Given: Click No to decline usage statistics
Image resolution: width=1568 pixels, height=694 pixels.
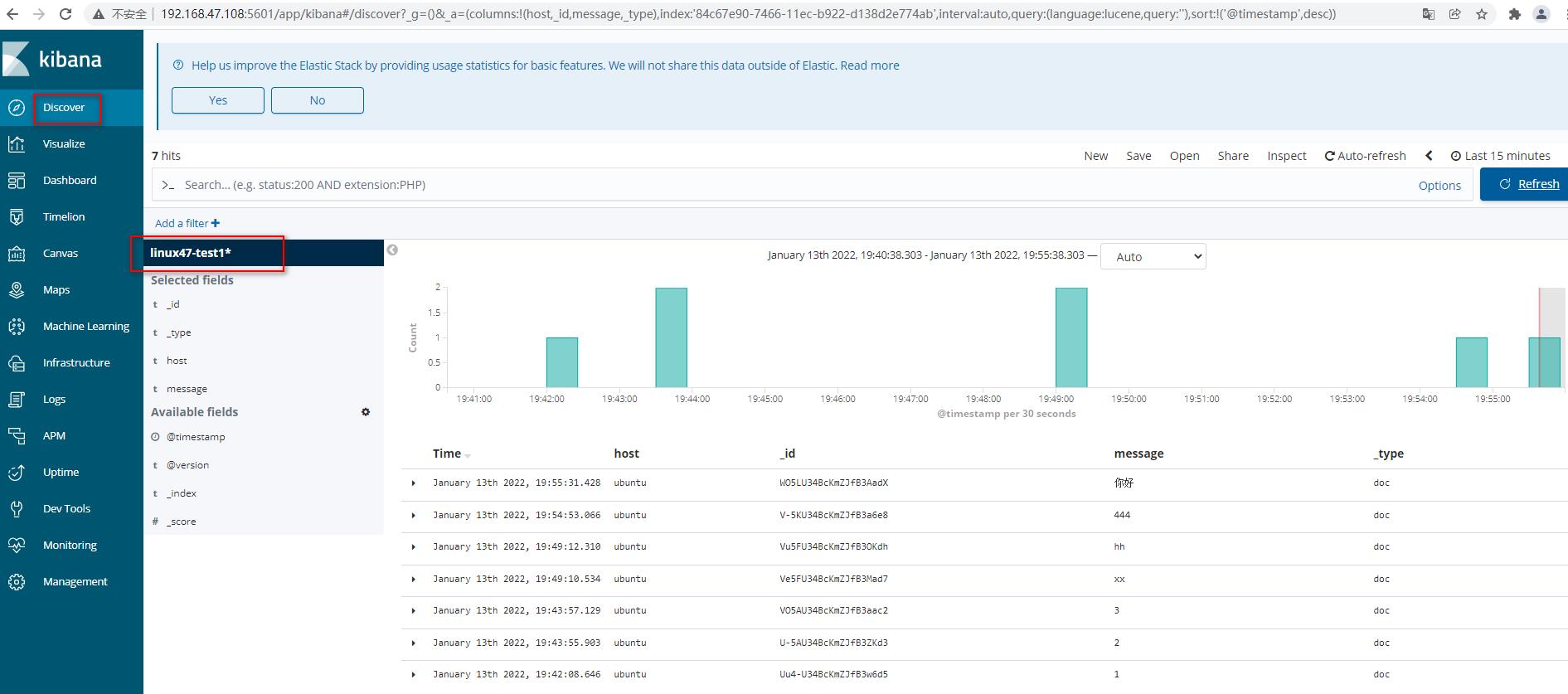Looking at the screenshot, I should point(318,100).
